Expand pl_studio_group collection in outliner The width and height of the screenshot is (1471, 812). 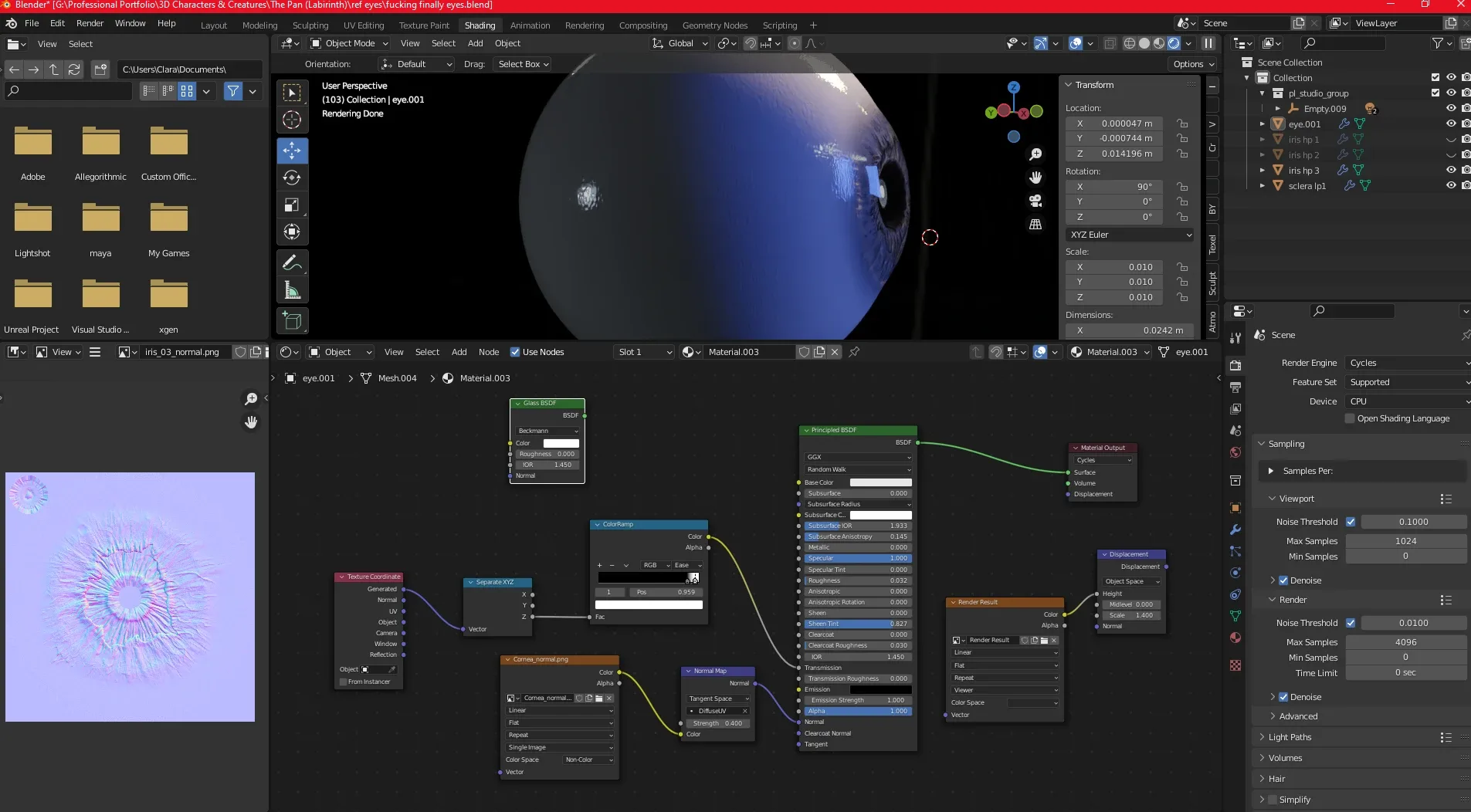point(1263,93)
